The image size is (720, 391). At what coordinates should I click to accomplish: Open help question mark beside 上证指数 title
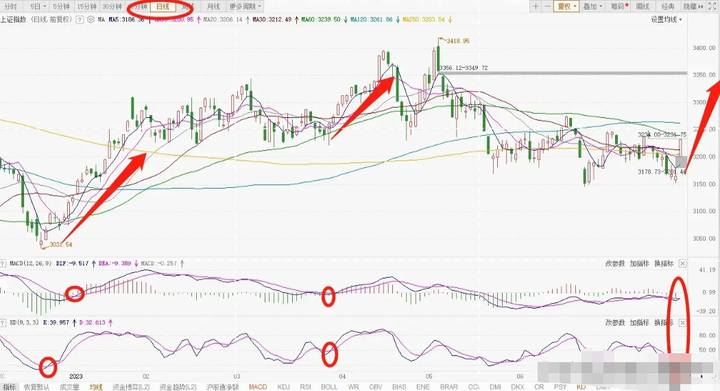coord(80,20)
